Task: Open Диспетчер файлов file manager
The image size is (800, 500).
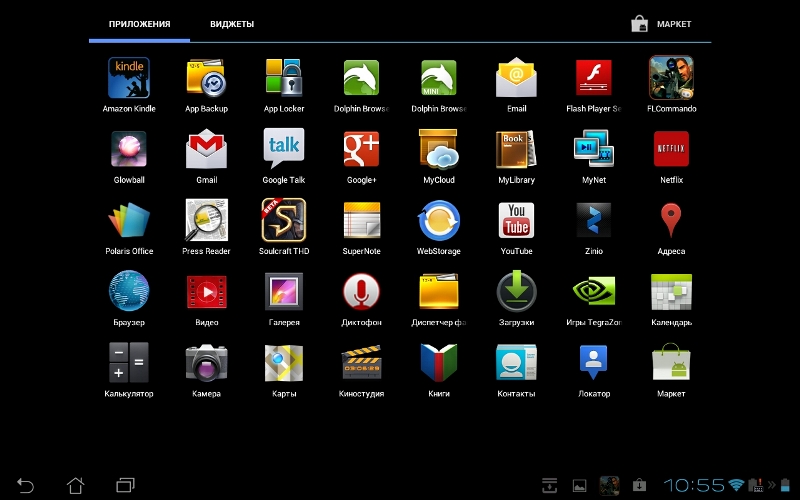Action: (x=439, y=291)
